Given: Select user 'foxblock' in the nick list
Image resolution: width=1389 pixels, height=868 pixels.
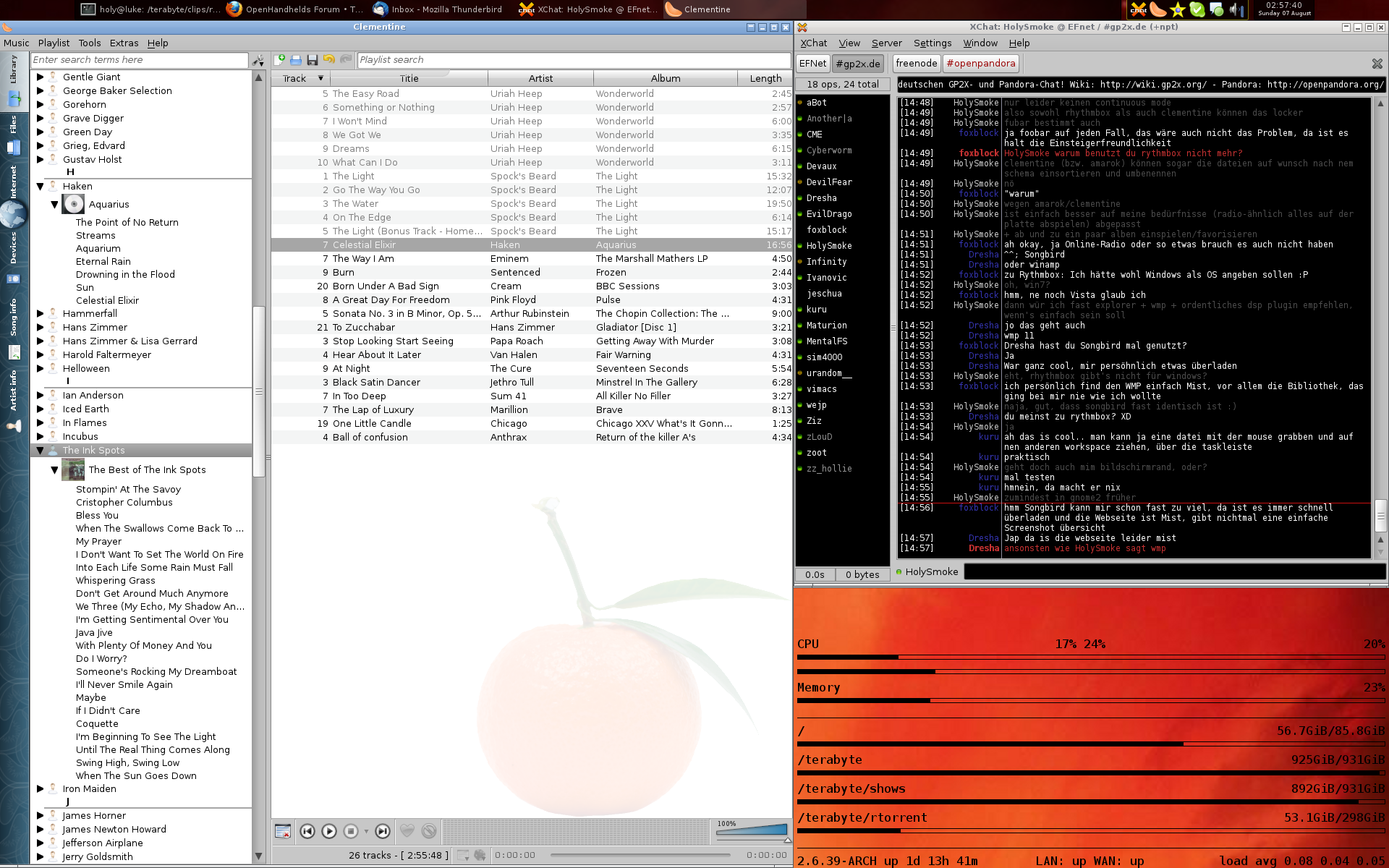Looking at the screenshot, I should 826,230.
